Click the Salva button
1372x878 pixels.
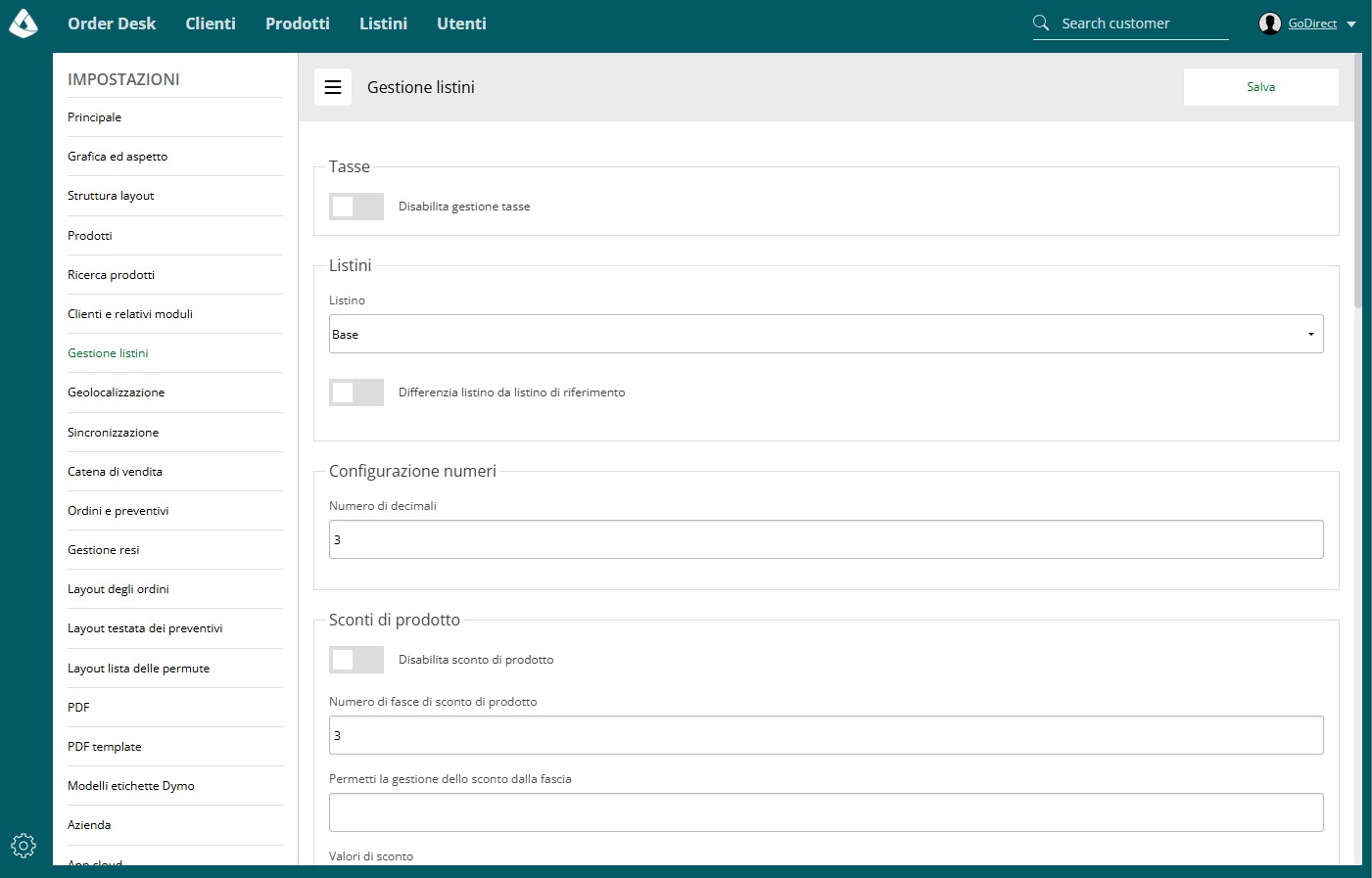click(x=1261, y=87)
